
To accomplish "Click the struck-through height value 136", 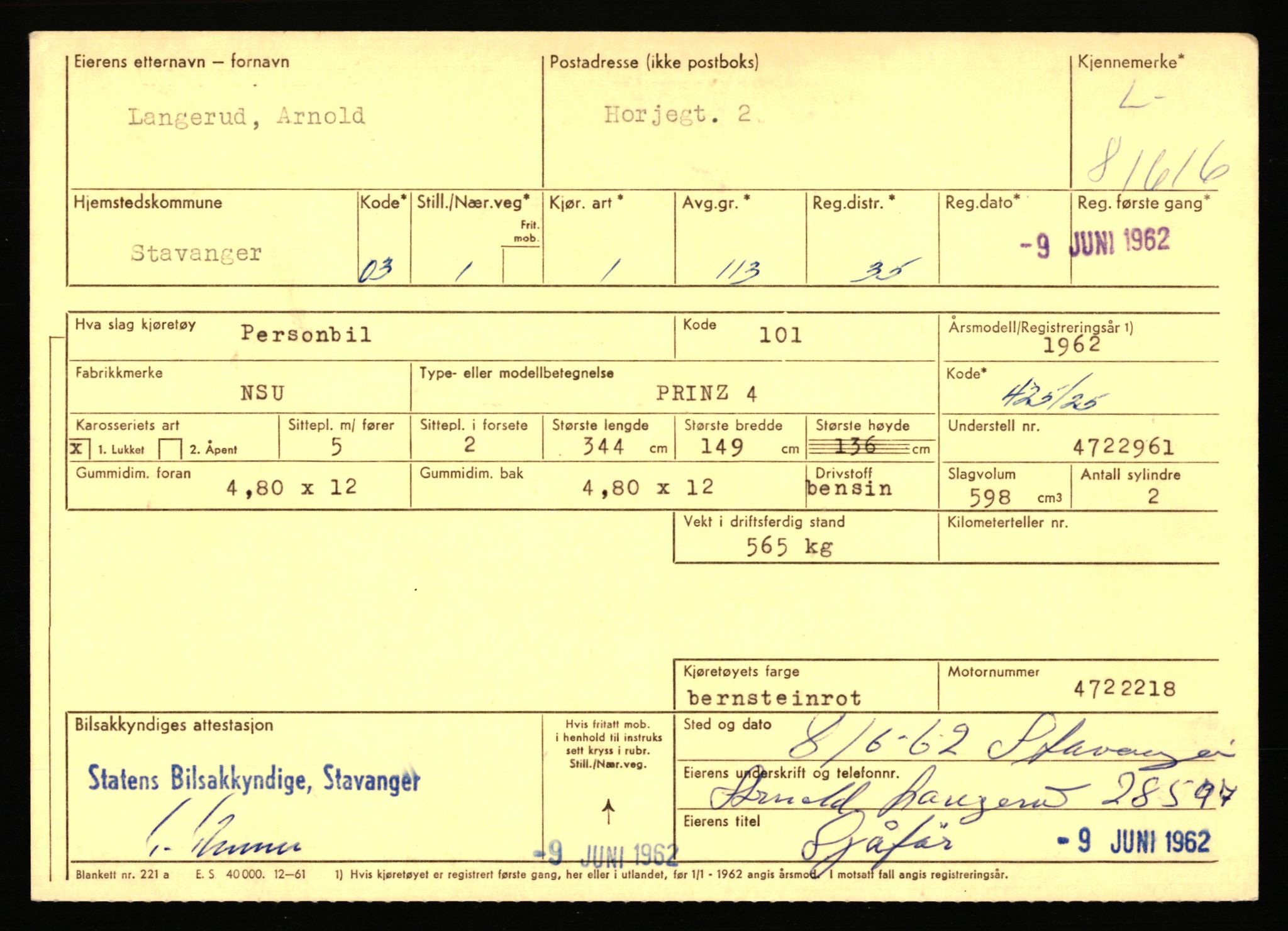I will [855, 446].
